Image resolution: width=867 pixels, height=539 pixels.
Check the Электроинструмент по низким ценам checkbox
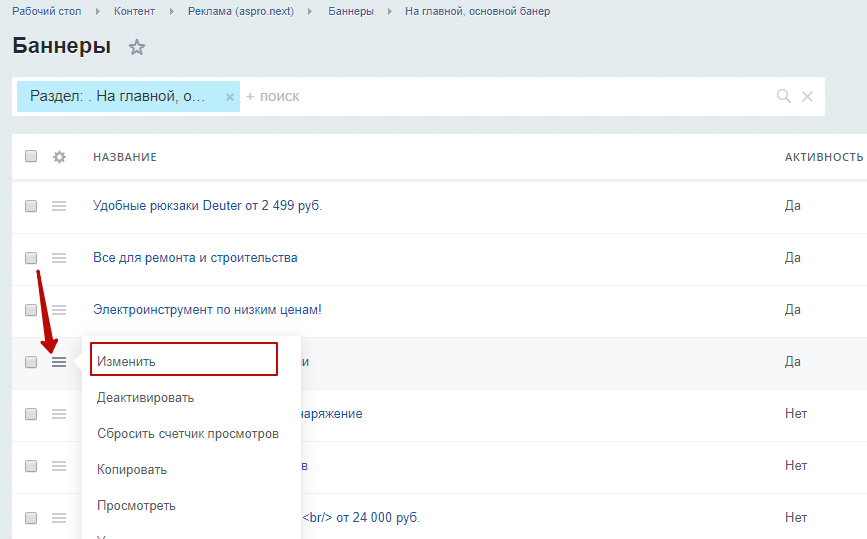[x=31, y=310]
